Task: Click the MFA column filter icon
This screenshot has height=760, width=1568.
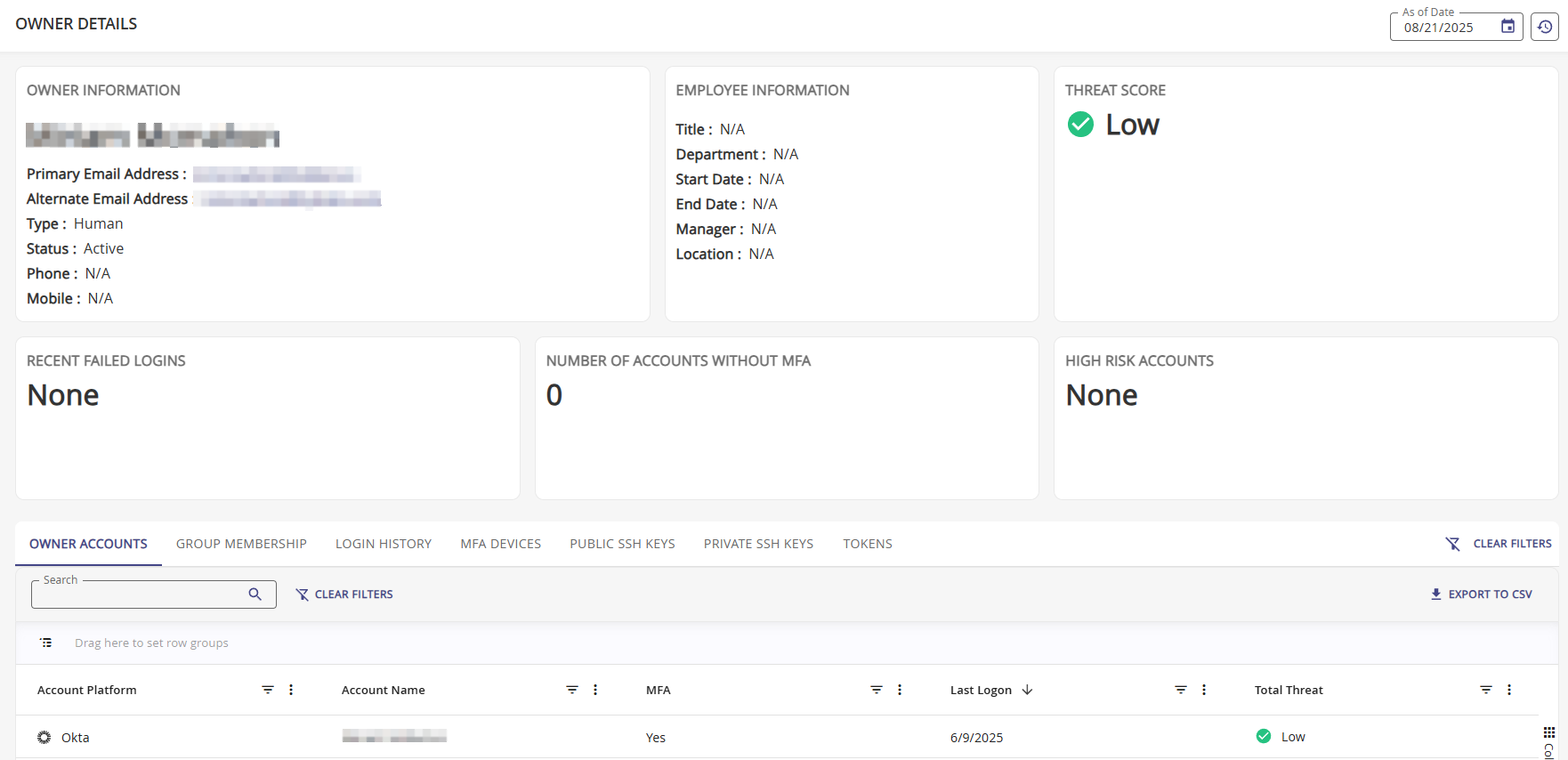Action: tap(877, 690)
